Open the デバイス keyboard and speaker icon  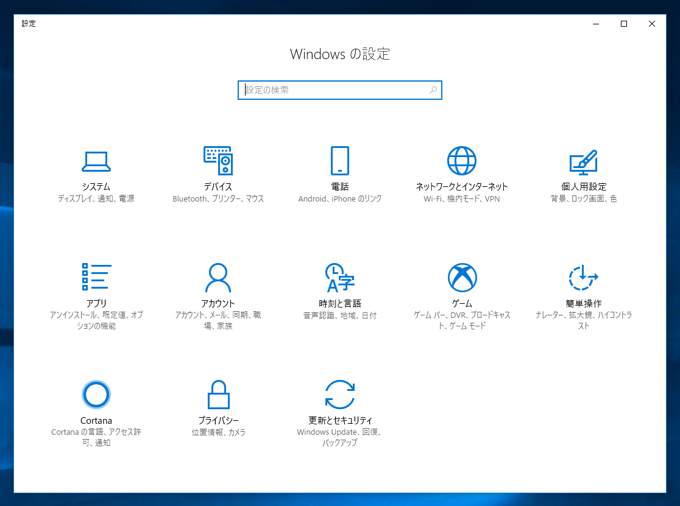click(218, 160)
